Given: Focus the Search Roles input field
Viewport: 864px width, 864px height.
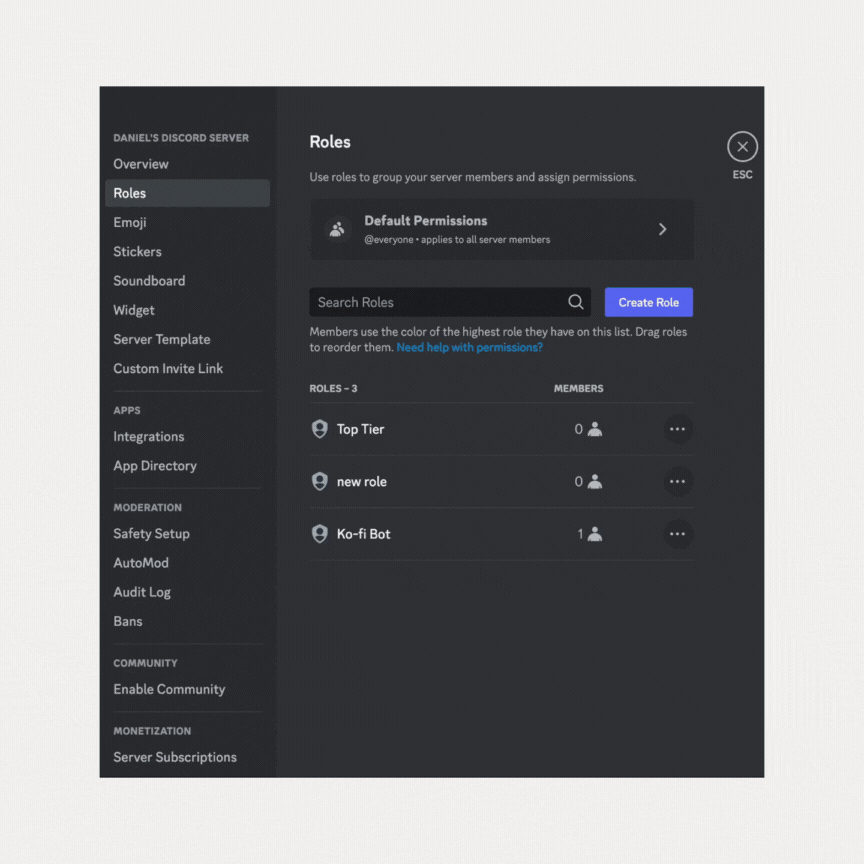Looking at the screenshot, I should [x=437, y=302].
